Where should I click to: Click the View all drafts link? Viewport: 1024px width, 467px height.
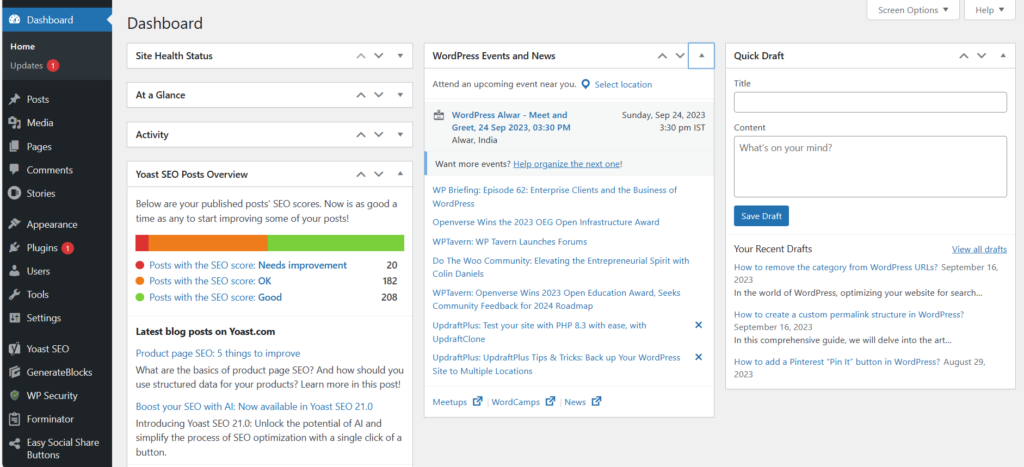pos(979,250)
